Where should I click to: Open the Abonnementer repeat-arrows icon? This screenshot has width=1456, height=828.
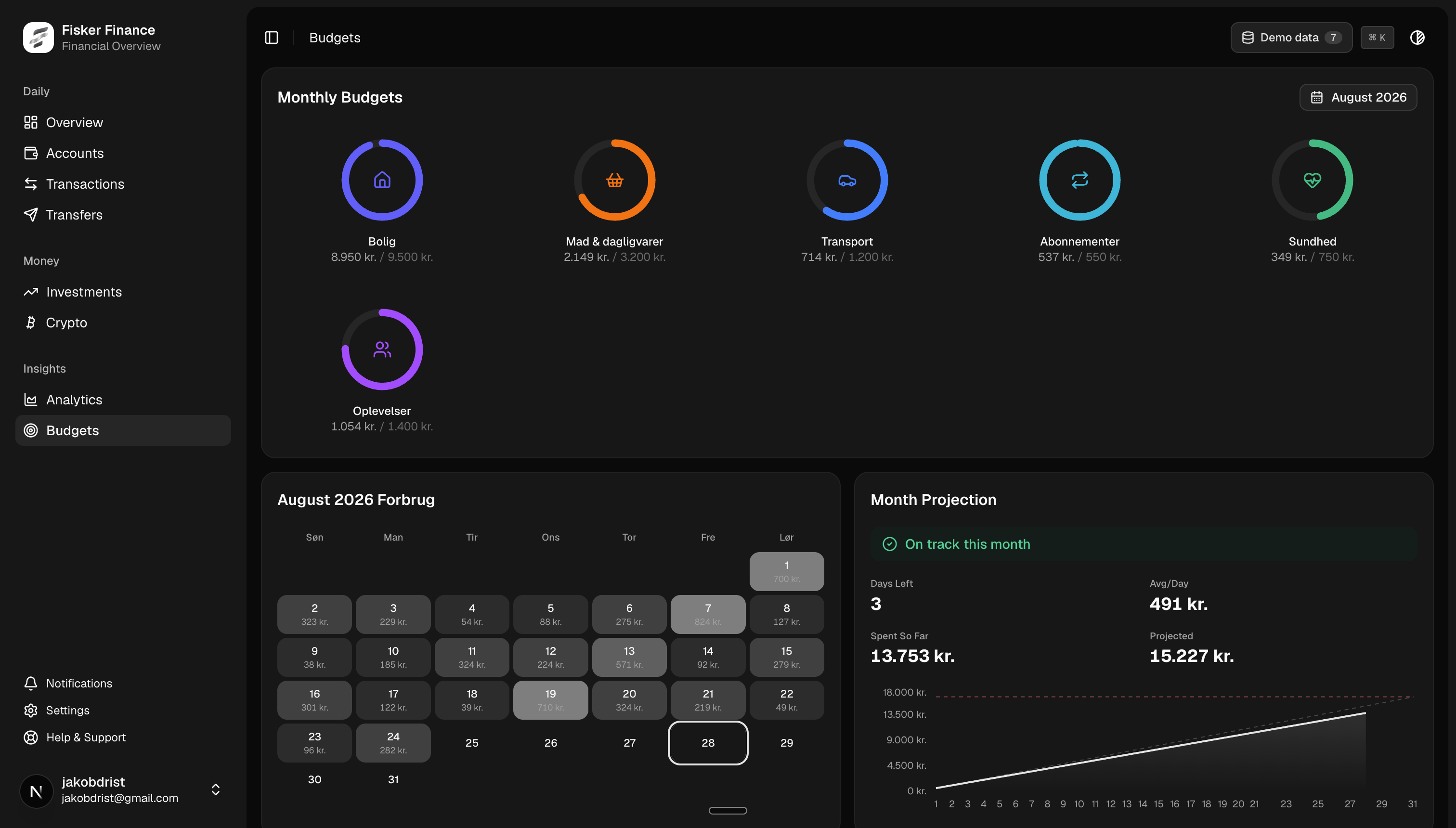tap(1079, 180)
